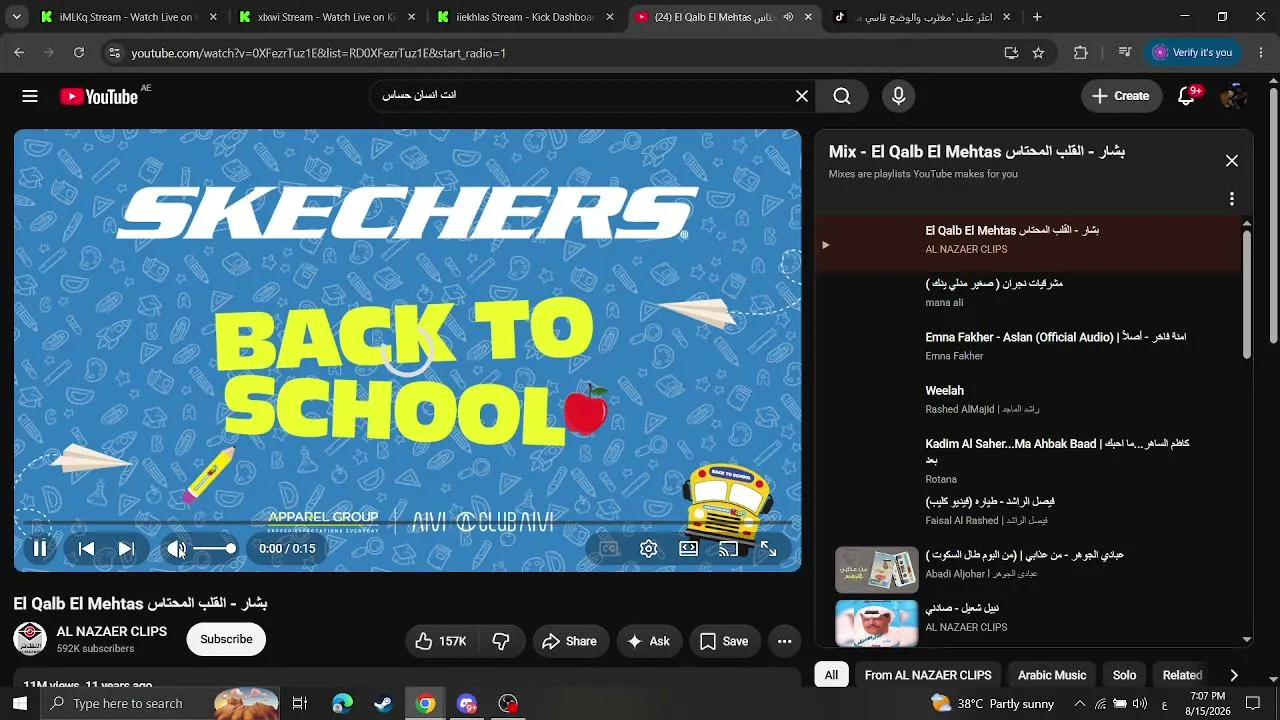The width and height of the screenshot is (1280, 720).
Task: Select the From AL NAZAER CLIPS chip
Action: [928, 675]
